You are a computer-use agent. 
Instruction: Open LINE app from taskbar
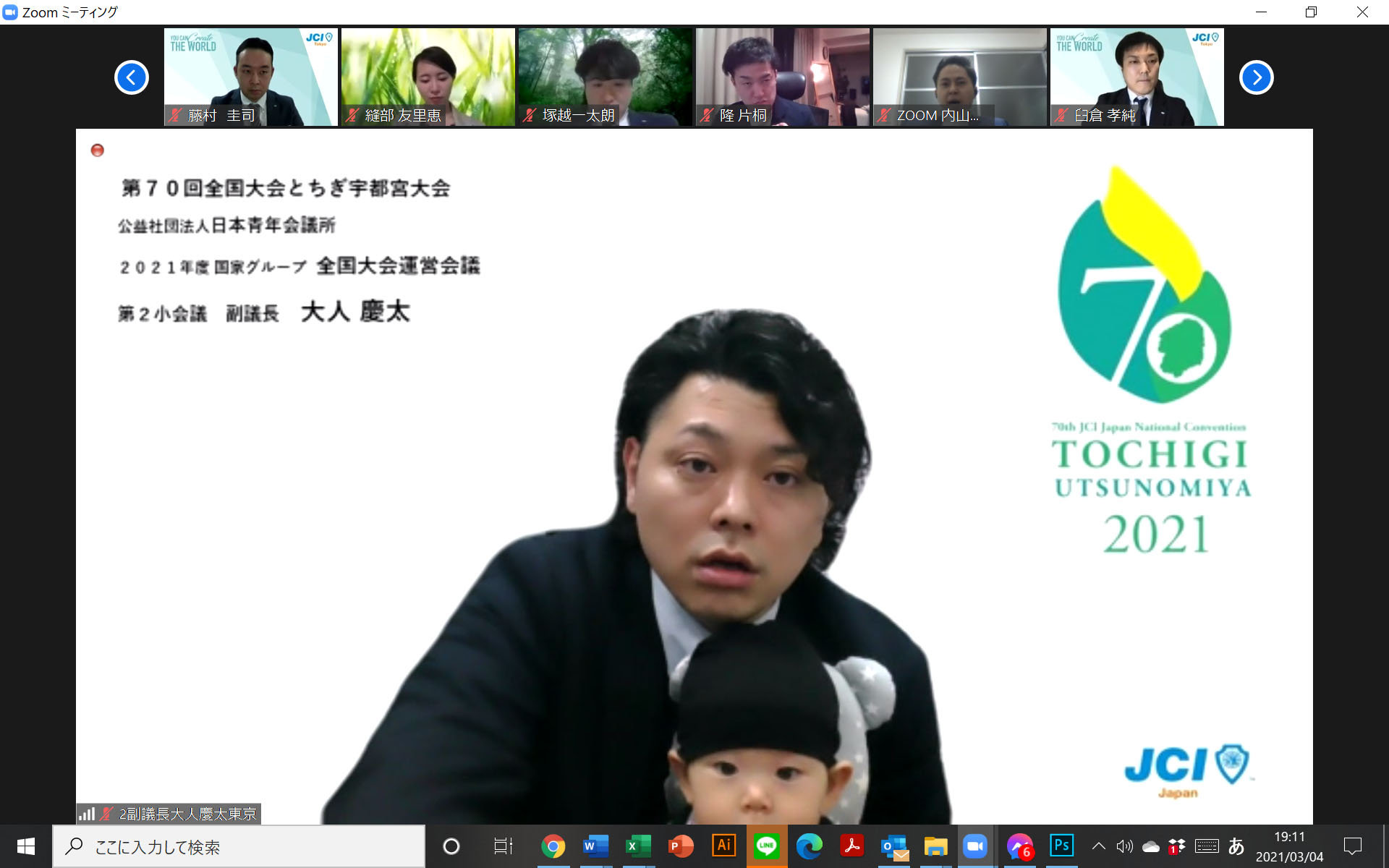tap(766, 846)
